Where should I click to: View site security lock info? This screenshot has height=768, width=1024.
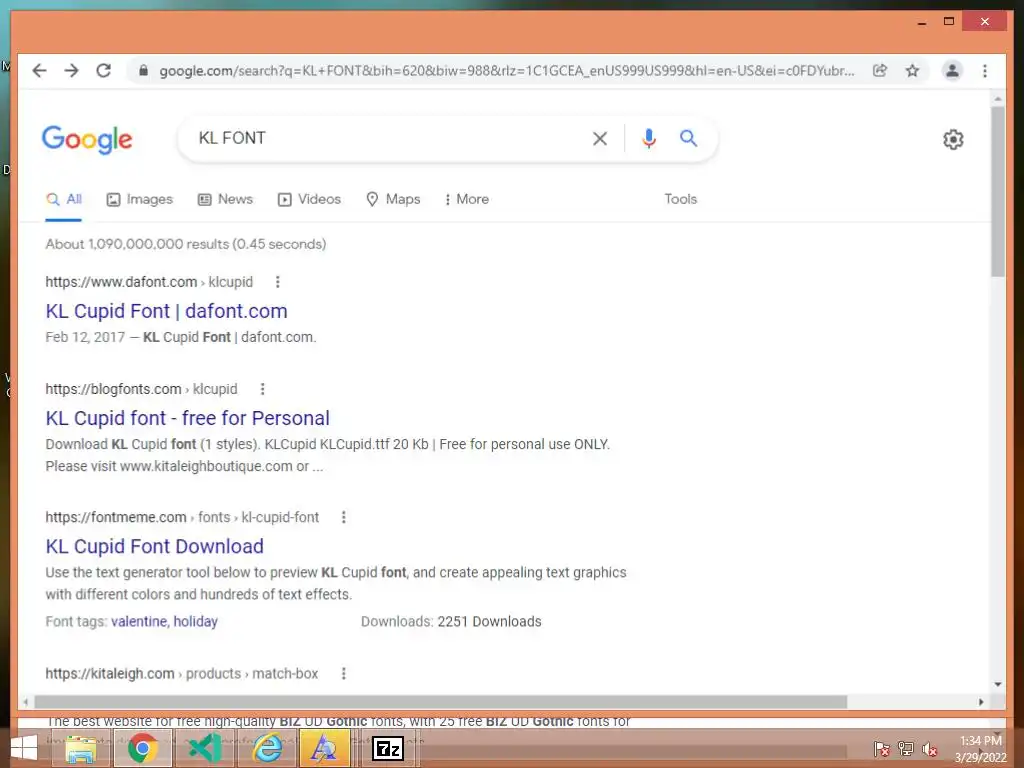pos(144,71)
